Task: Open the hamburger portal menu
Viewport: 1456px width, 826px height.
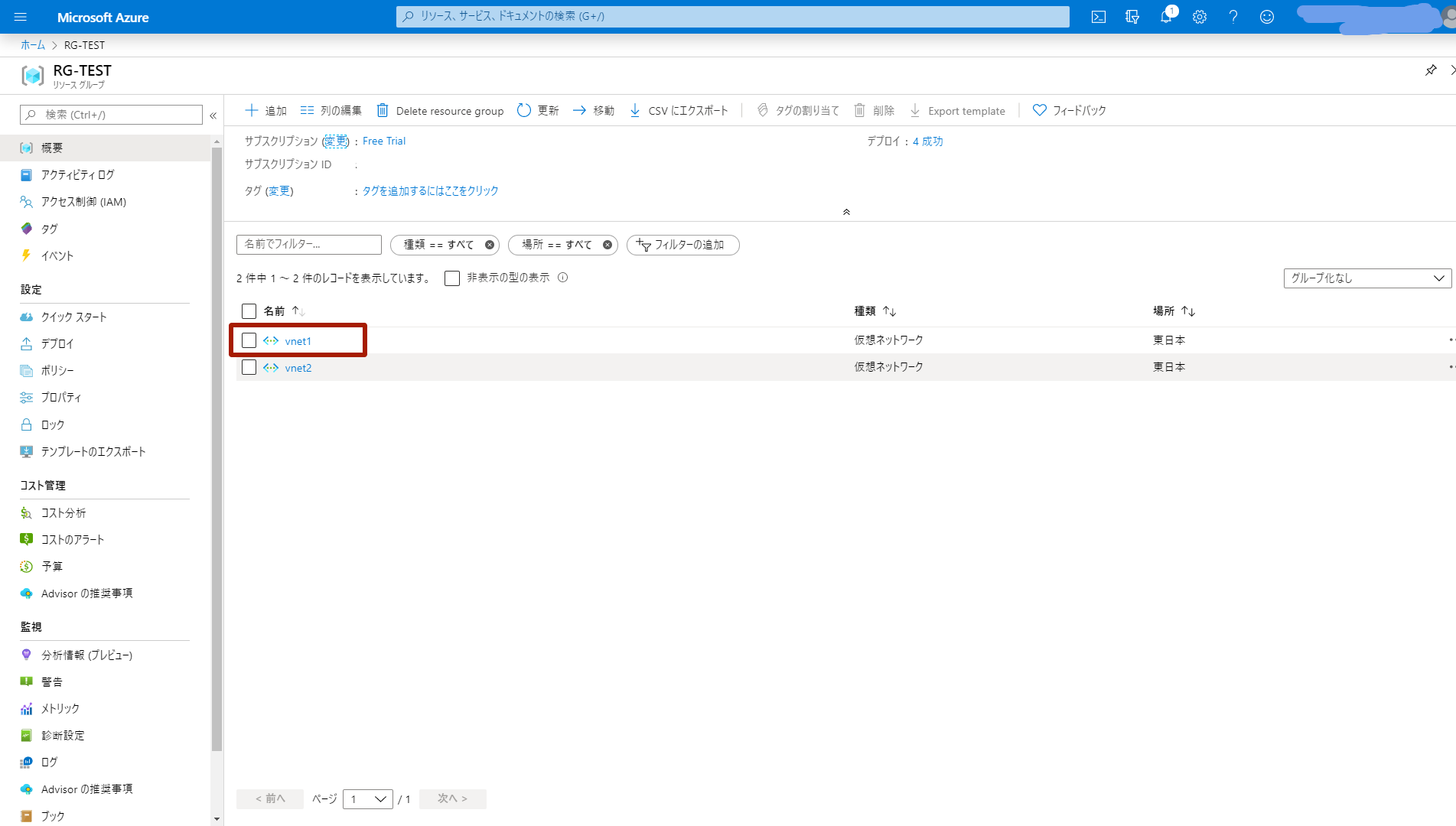Action: [21, 17]
